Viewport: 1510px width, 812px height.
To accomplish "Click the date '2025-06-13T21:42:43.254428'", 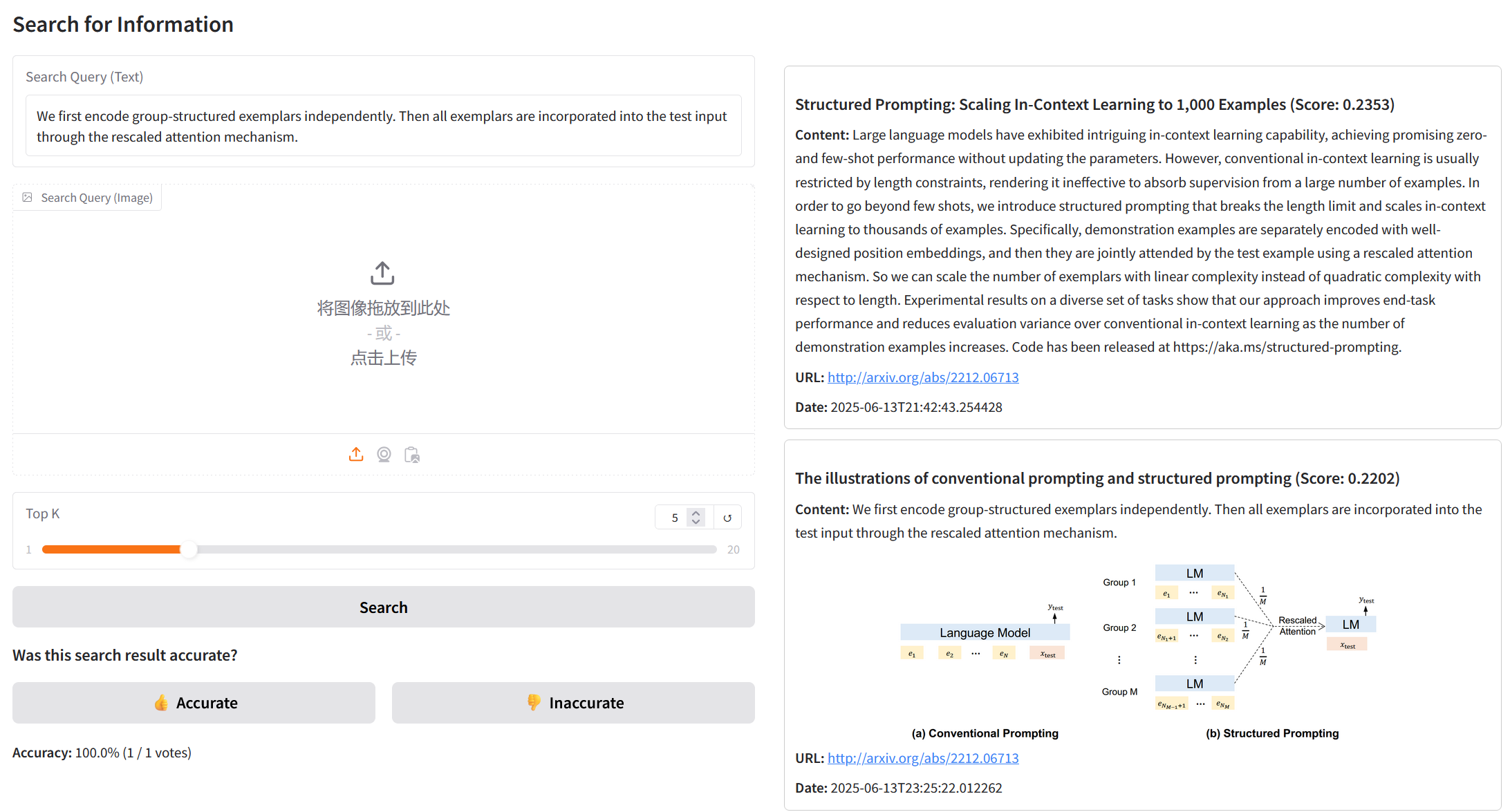I will click(x=916, y=407).
